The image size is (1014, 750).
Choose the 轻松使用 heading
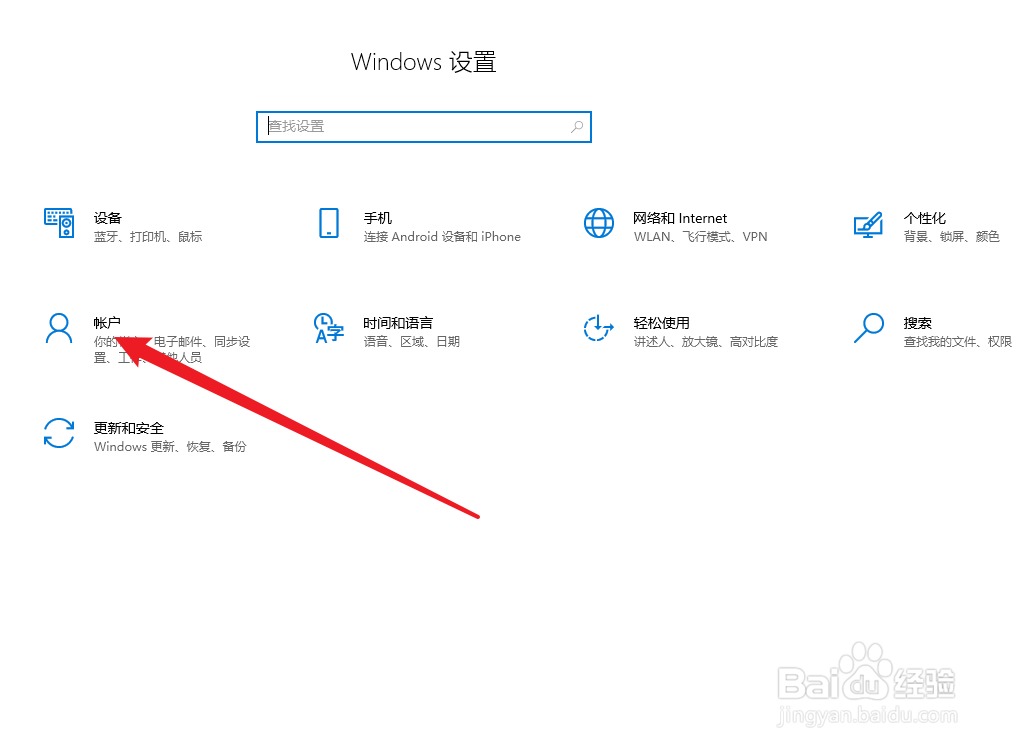click(x=661, y=323)
